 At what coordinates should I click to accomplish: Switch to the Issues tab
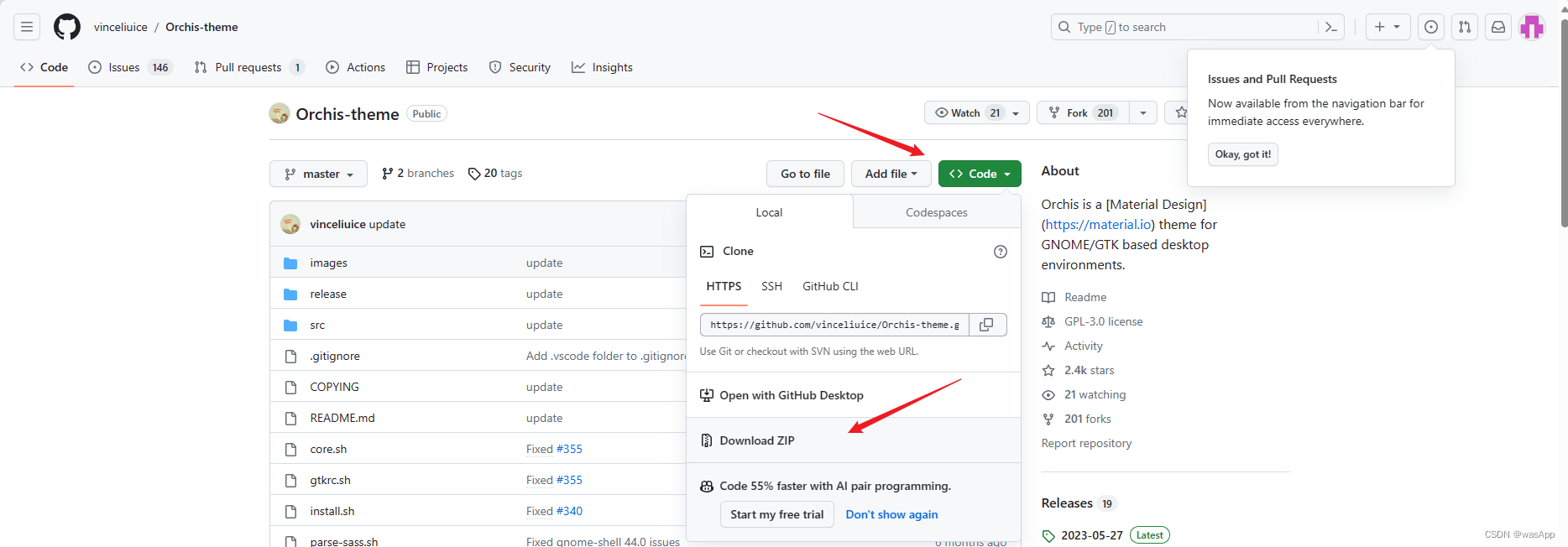point(130,67)
